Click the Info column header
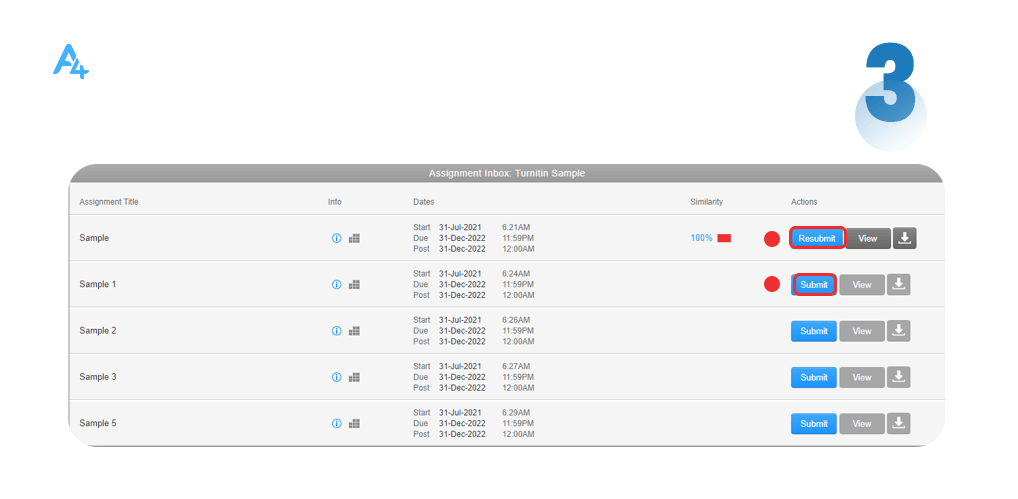 coord(334,202)
